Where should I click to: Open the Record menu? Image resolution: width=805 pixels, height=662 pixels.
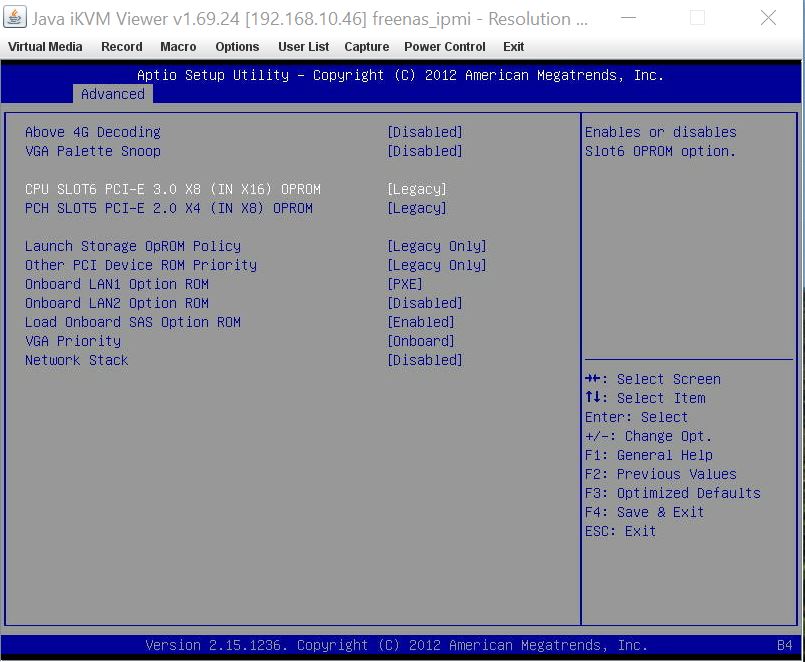122,47
